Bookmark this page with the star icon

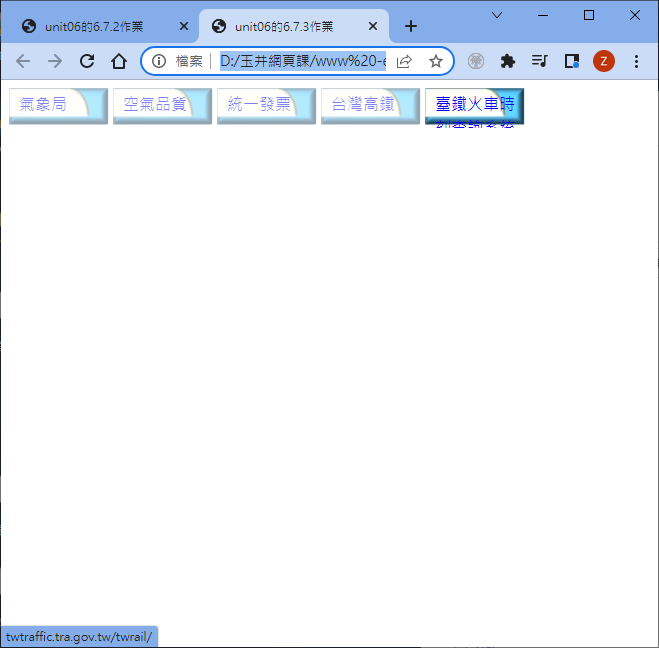point(436,61)
